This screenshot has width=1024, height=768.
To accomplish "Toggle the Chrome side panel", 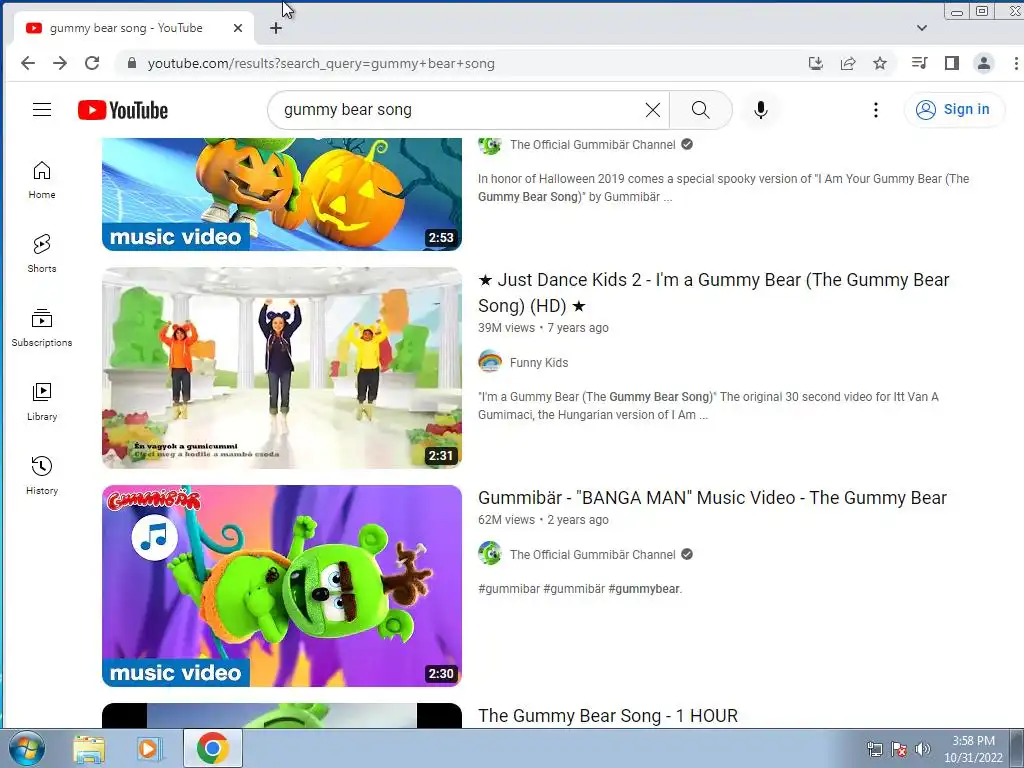I will click(x=952, y=63).
